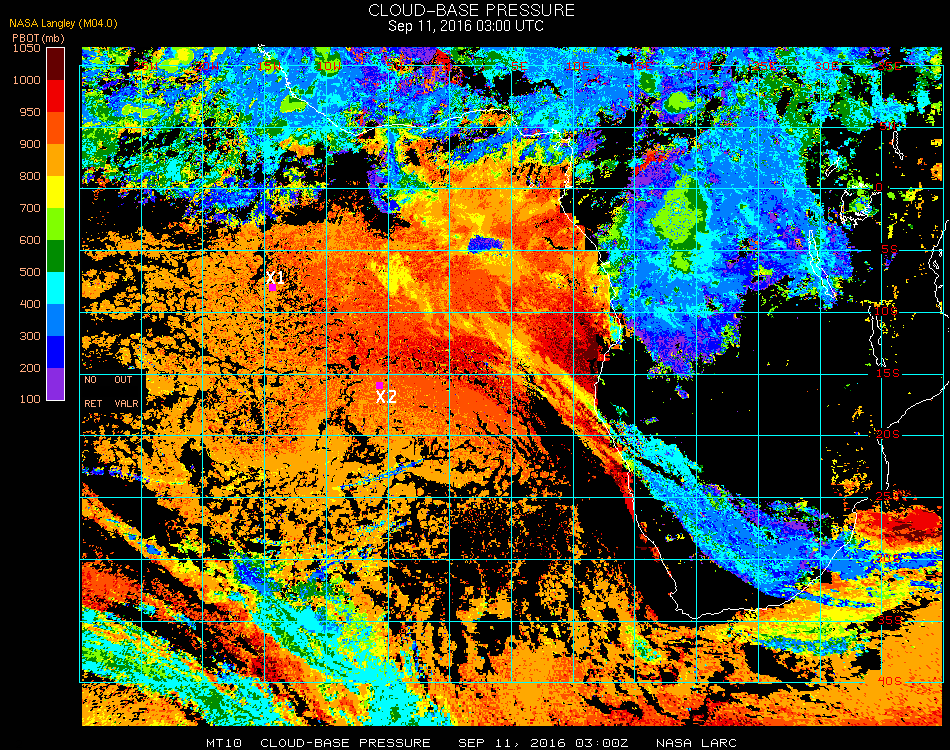Pick the dark green 500-600 mb legend swatch
The image size is (950, 750).
coord(55,256)
